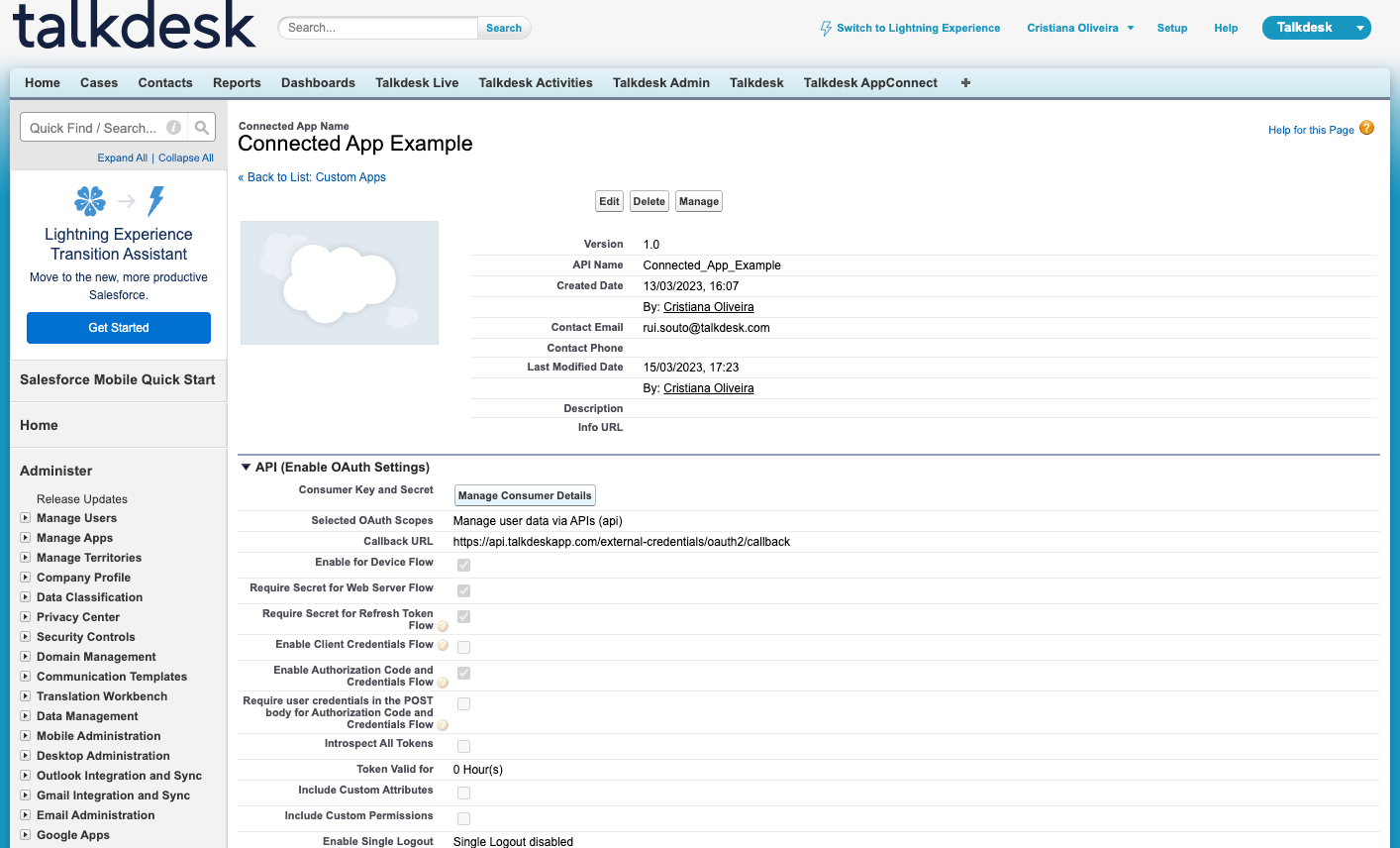Expand Email Administration tree node
The width and height of the screenshot is (1400, 848).
pos(26,815)
